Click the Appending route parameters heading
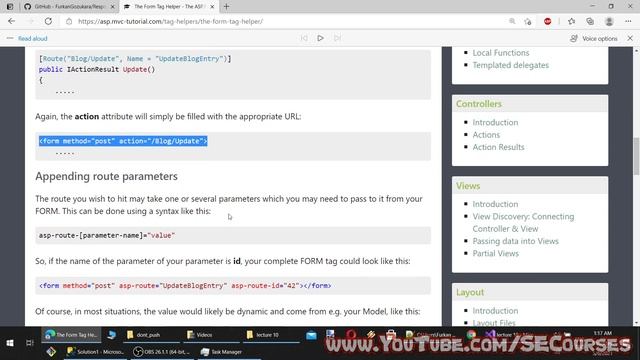The image size is (640, 360). (106, 176)
